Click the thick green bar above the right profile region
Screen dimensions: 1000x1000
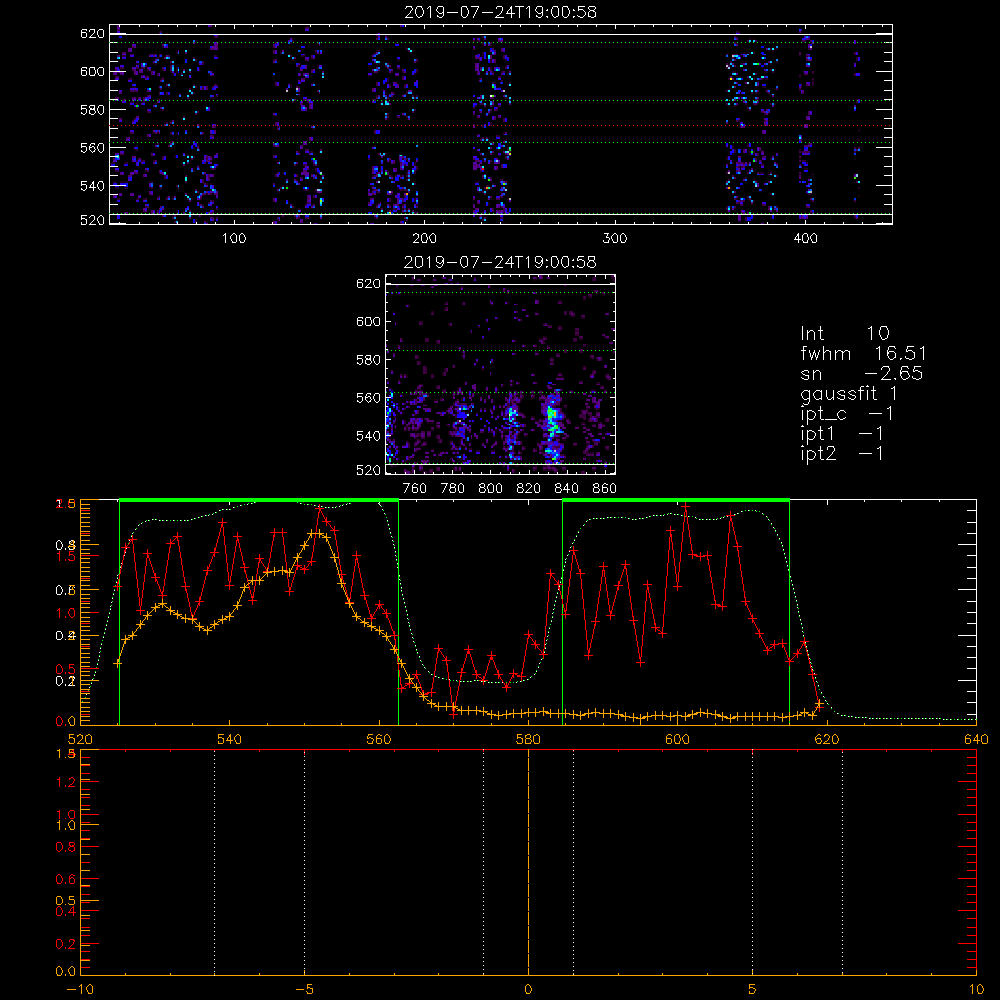point(676,500)
